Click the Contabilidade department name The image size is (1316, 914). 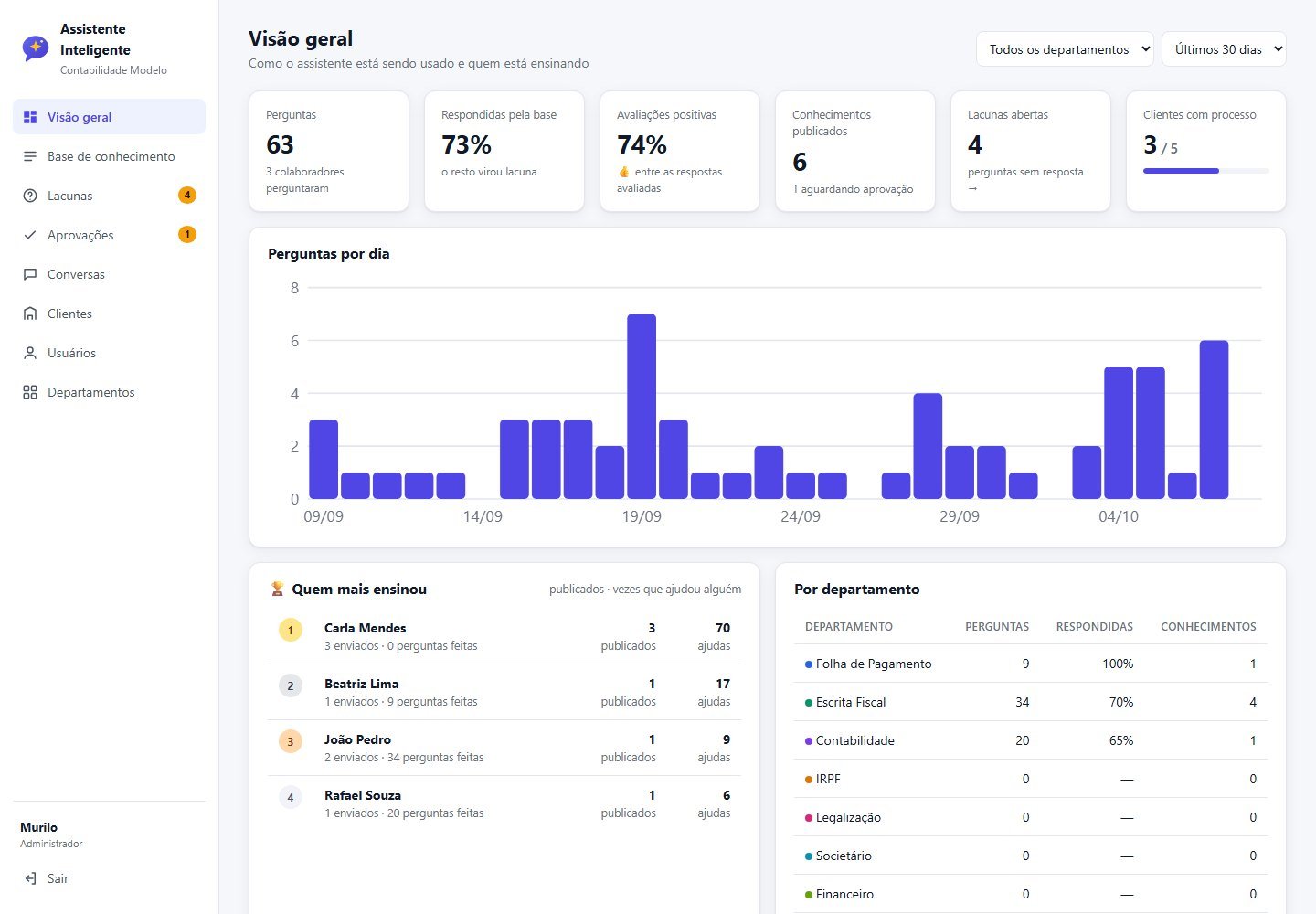pos(855,740)
